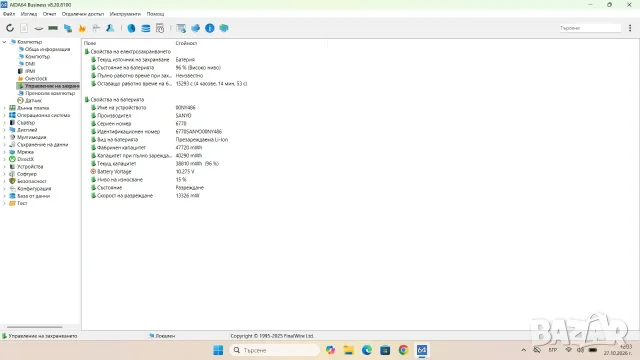Select Преносим компютър tree item
Viewport: 640px width, 360px height.
[50, 93]
